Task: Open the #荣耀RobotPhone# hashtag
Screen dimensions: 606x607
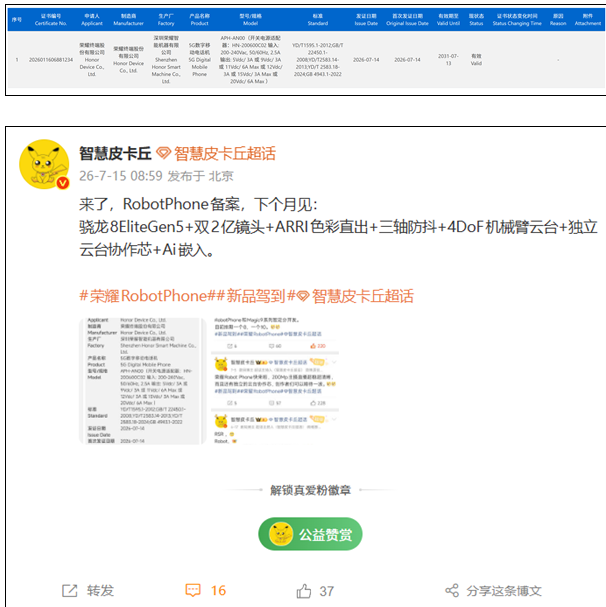Action: point(148,296)
